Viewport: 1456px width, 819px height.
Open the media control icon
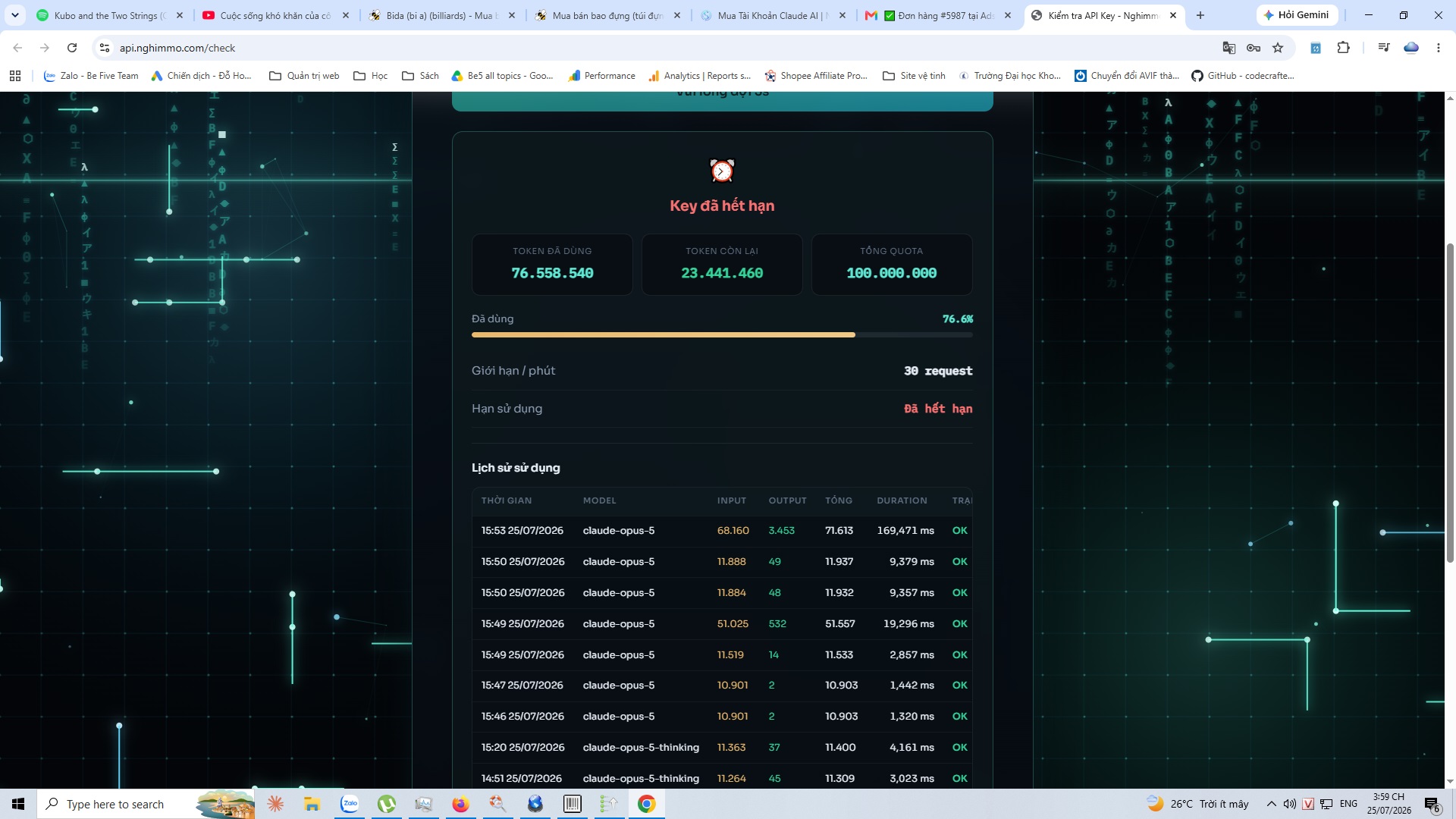tap(1384, 48)
